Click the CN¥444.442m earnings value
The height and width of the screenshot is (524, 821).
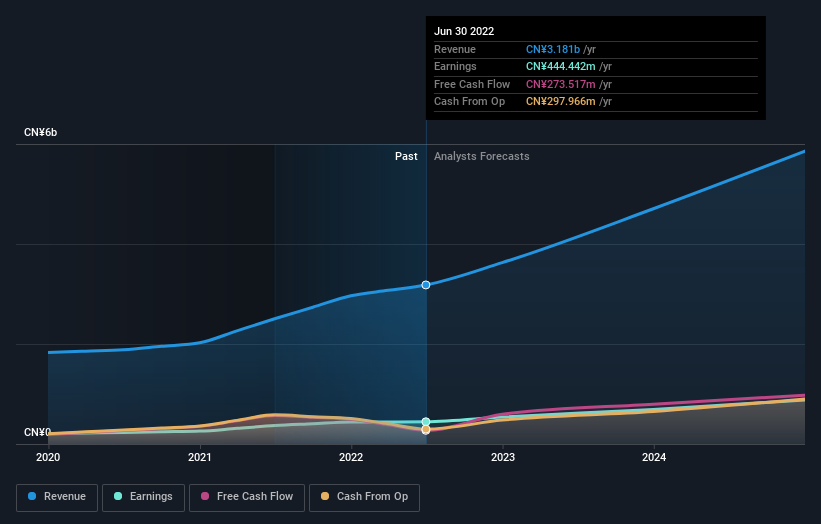click(x=561, y=66)
